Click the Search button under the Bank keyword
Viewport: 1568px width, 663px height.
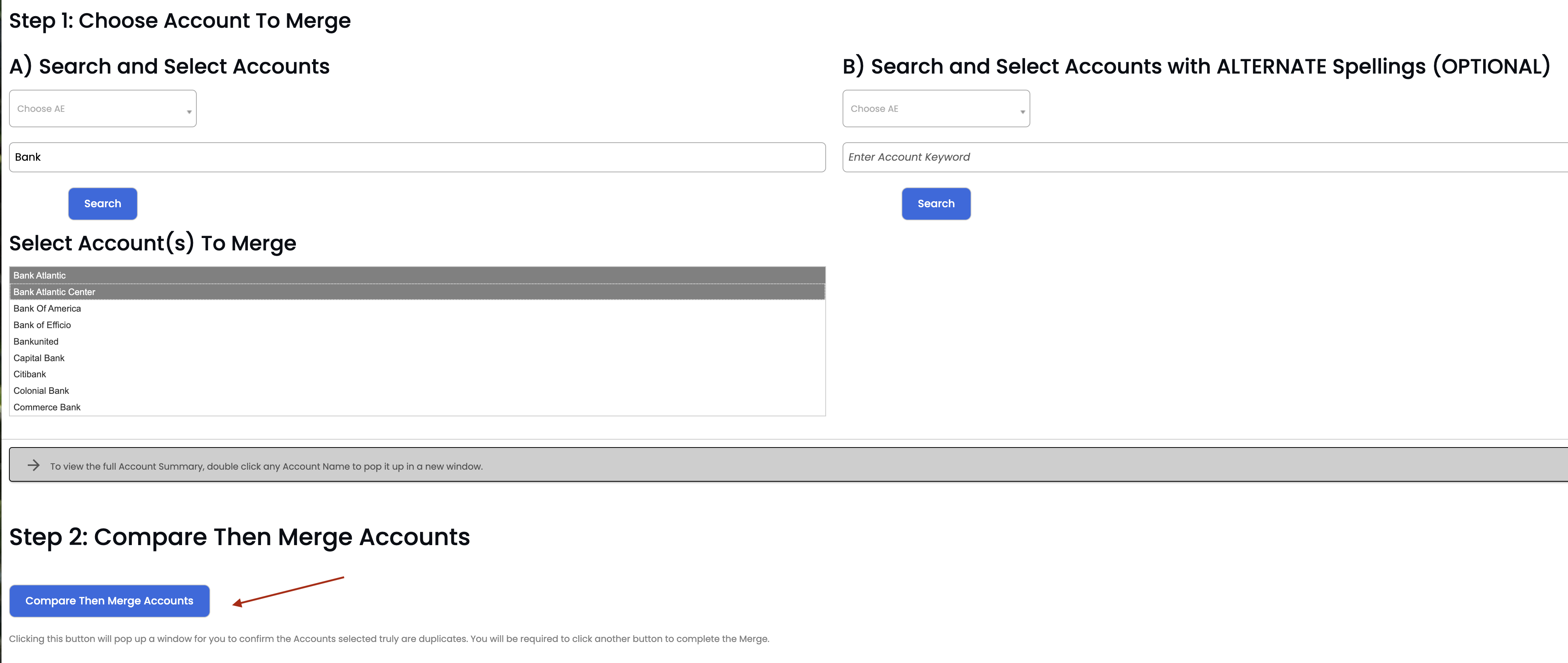tap(103, 203)
